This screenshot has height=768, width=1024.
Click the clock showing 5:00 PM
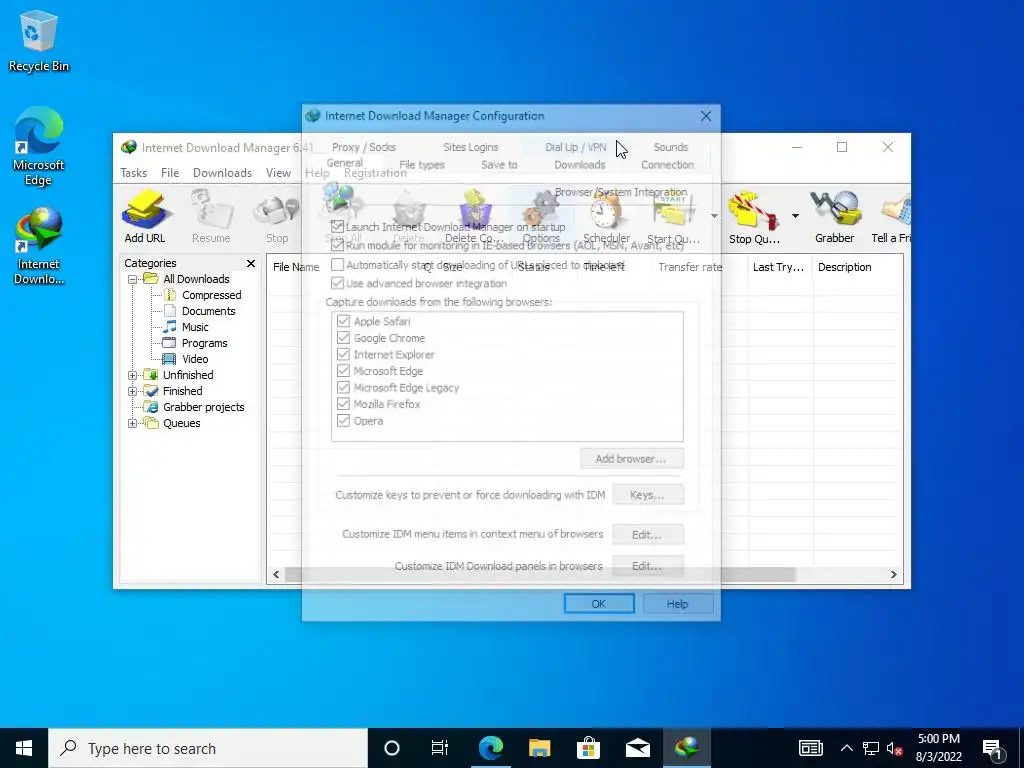(938, 739)
